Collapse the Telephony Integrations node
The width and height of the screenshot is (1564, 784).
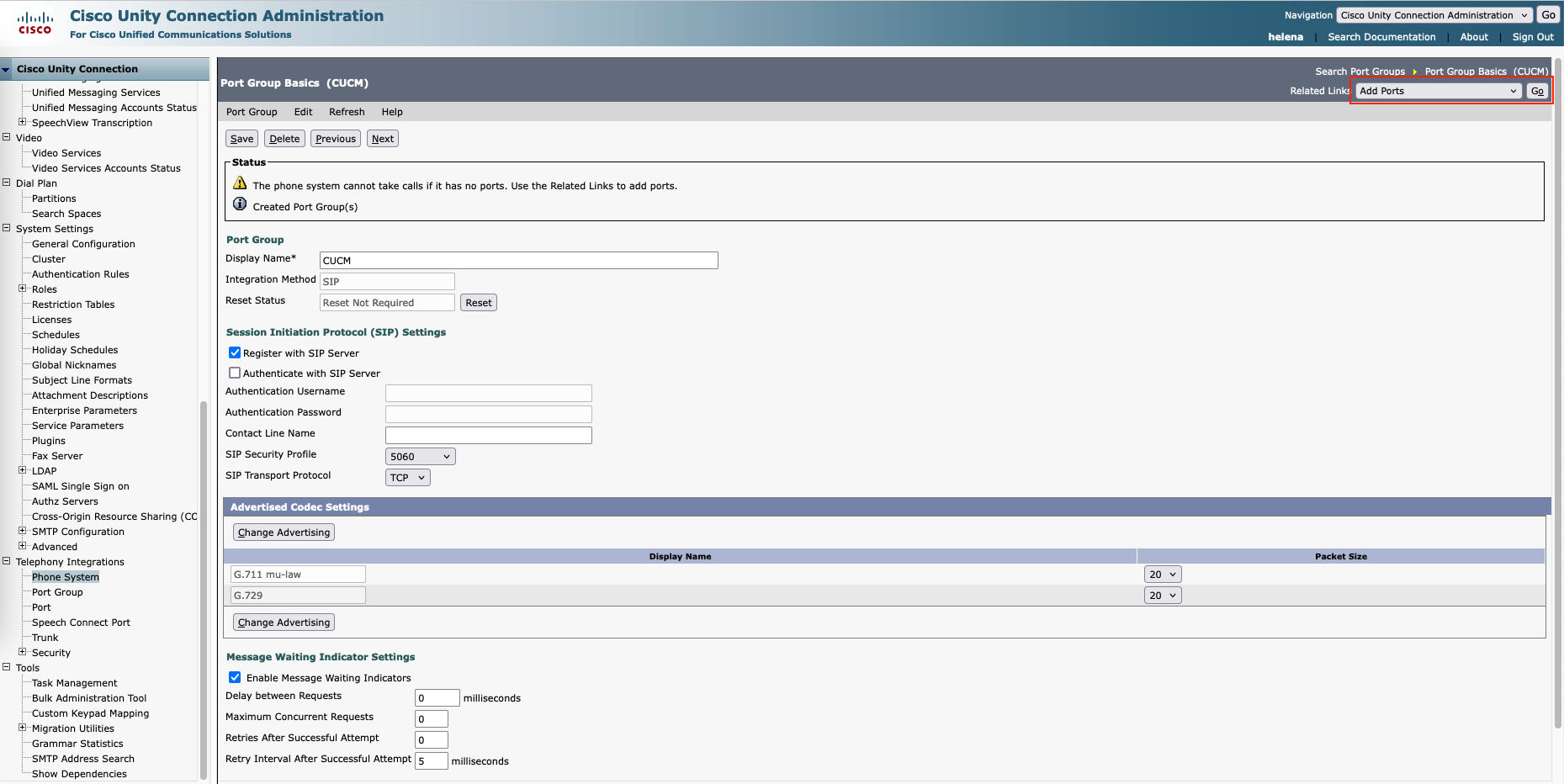point(7,561)
